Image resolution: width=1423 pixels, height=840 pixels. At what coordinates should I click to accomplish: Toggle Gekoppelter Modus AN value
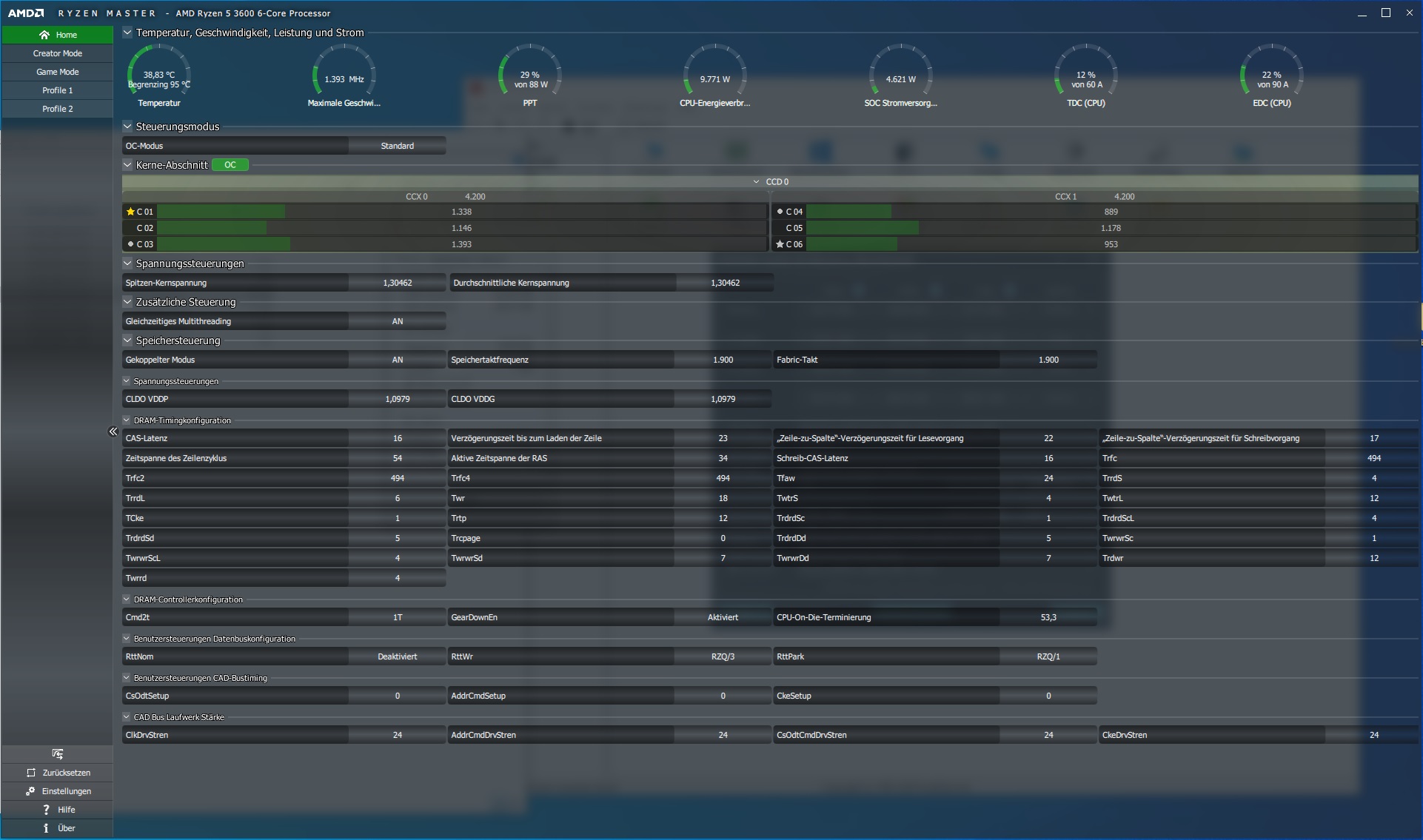397,360
